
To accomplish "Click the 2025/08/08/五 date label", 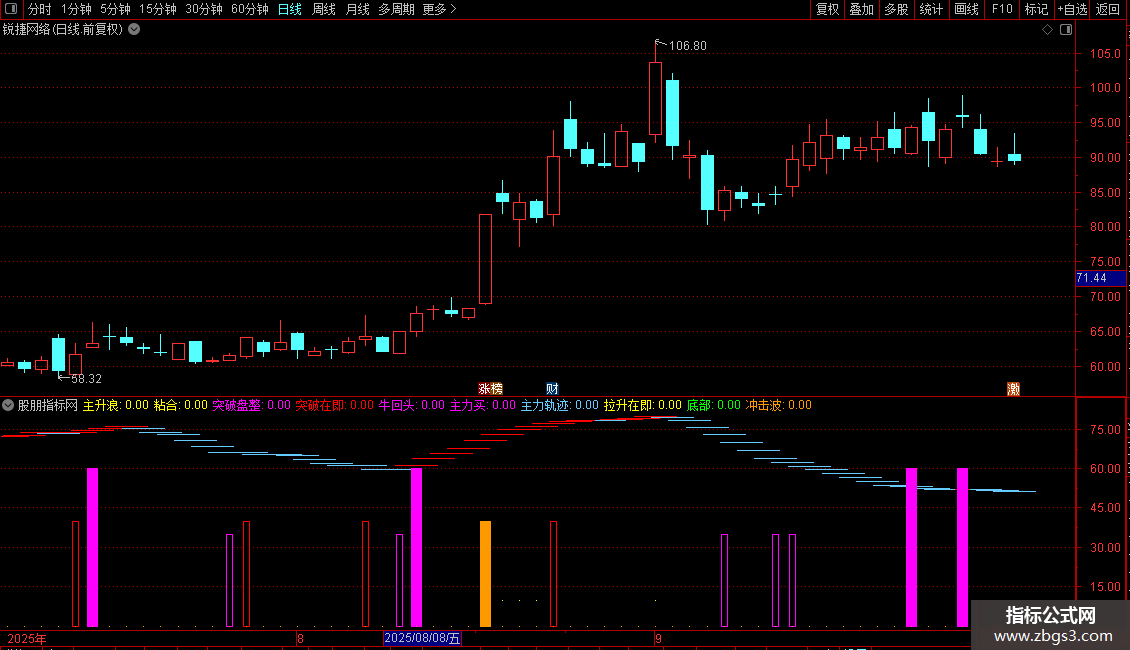I will tap(422, 638).
